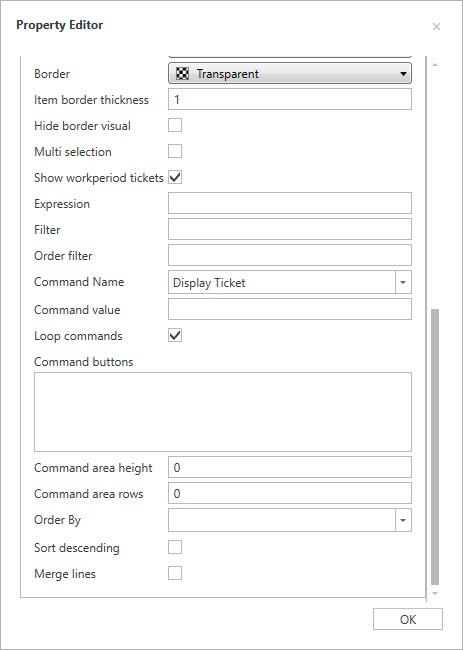Enable Hide border visual checkbox
The width and height of the screenshot is (463, 650).
tap(175, 125)
